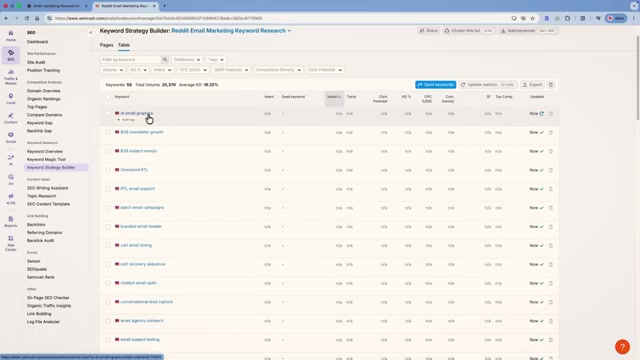Image resolution: width=640 pixels, height=360 pixels.
Task: Open the Social section icon
Action: (x=11, y=137)
